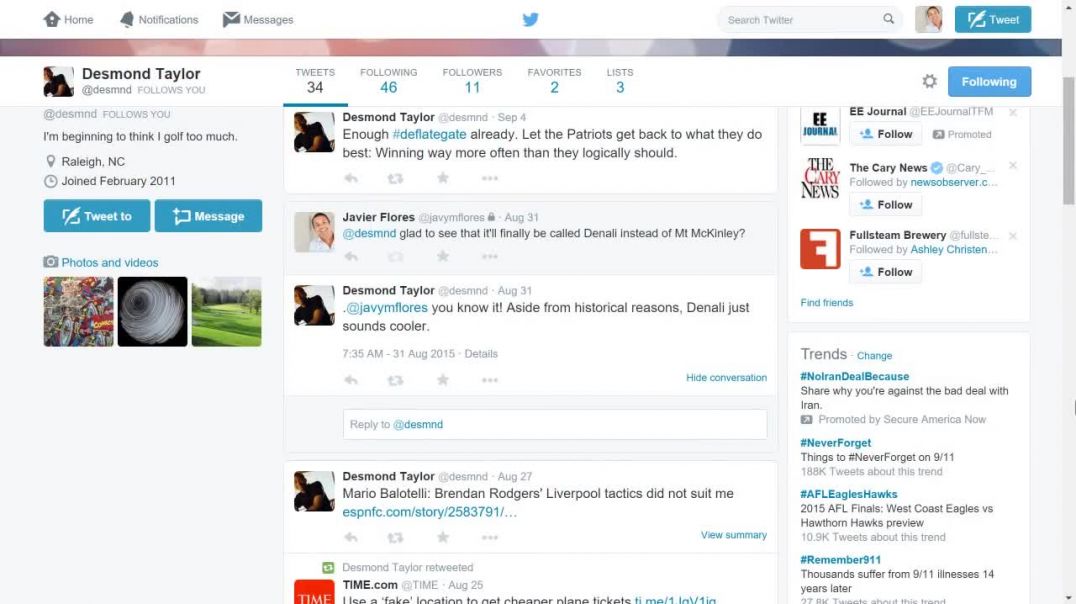Click Find friends link
Screen dimensions: 1076x604
[x=827, y=303]
